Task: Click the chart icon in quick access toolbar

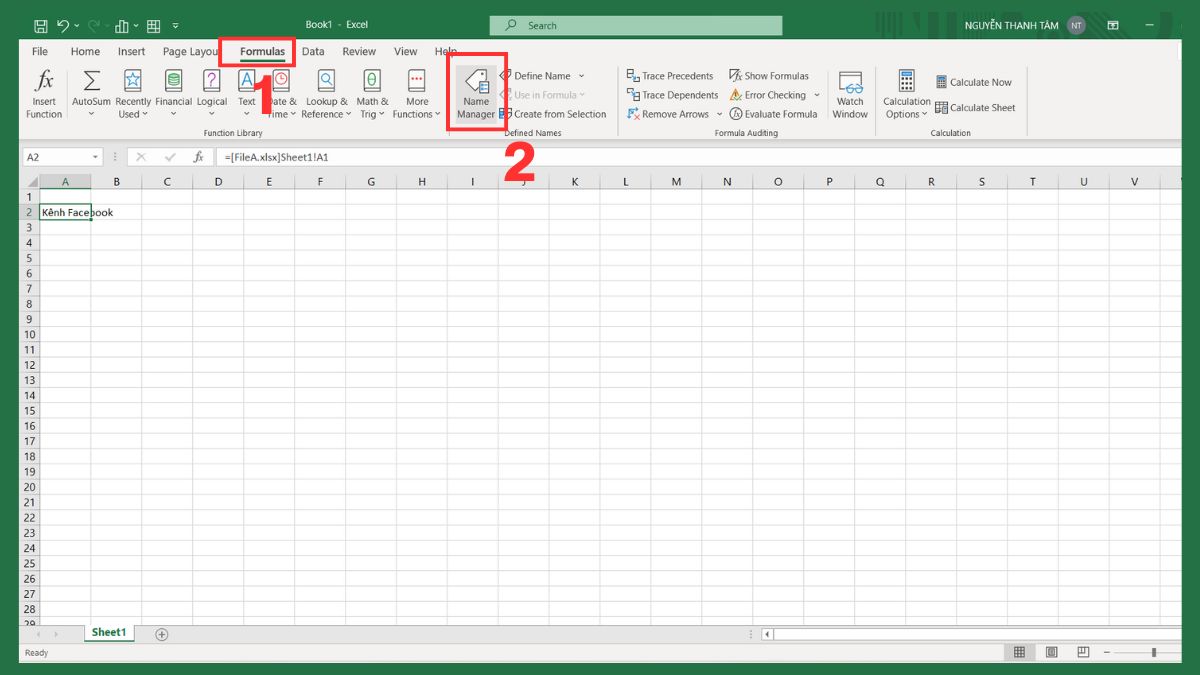Action: (x=122, y=25)
